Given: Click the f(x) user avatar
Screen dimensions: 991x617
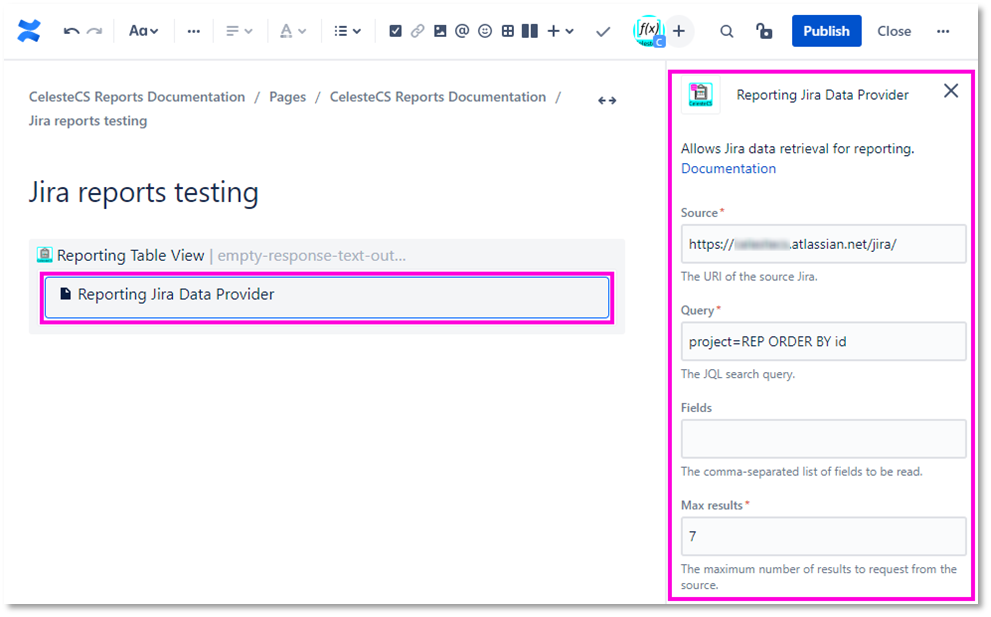Looking at the screenshot, I should pos(648,30).
